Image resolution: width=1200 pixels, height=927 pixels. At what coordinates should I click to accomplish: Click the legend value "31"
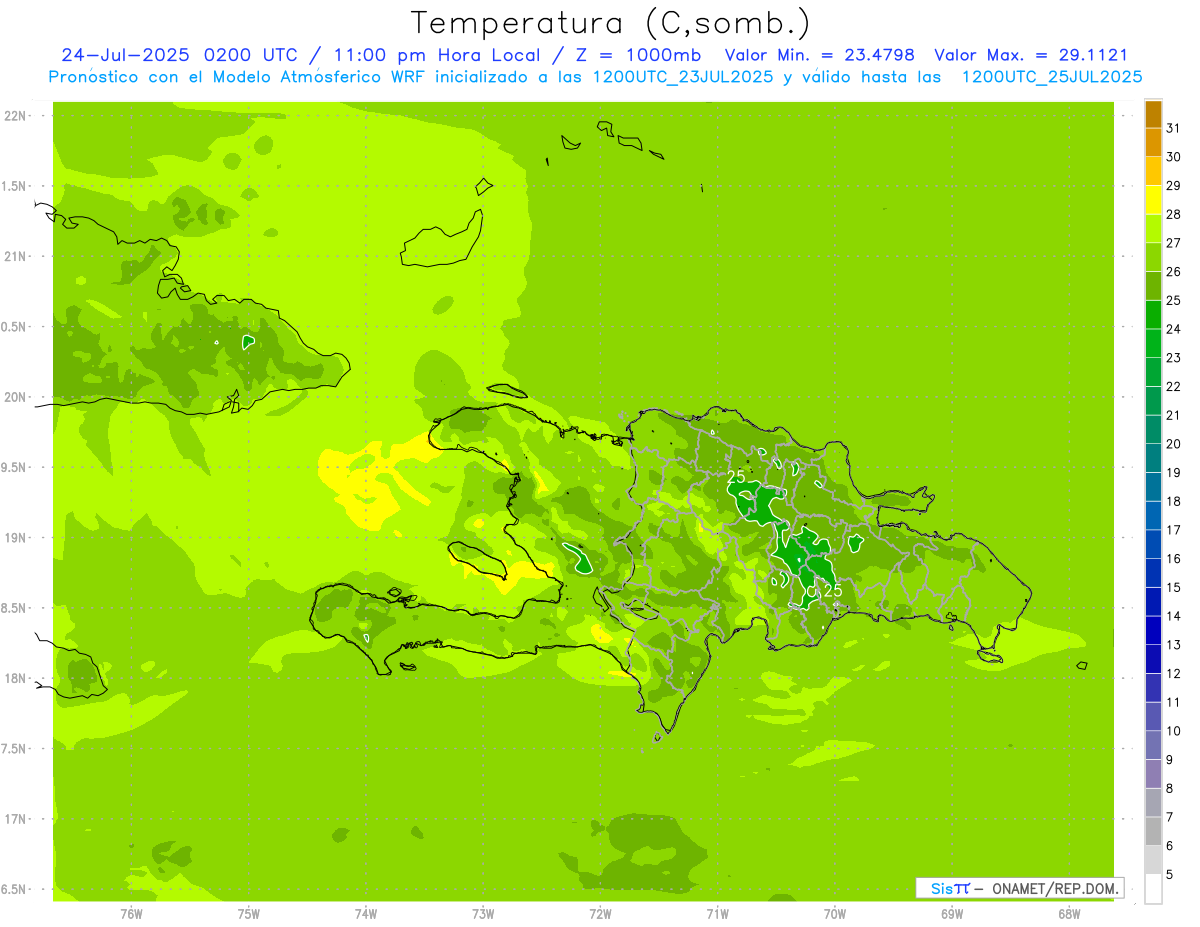pos(1174,128)
